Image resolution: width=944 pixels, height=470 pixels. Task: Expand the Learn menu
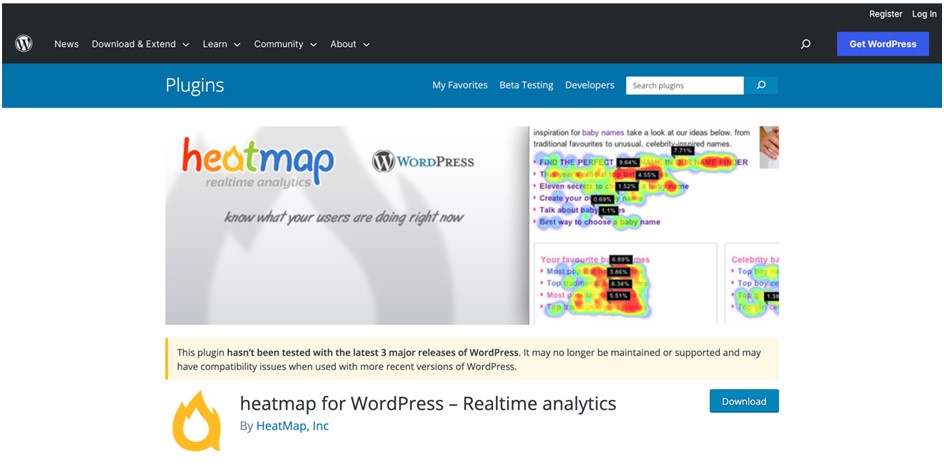(222, 44)
